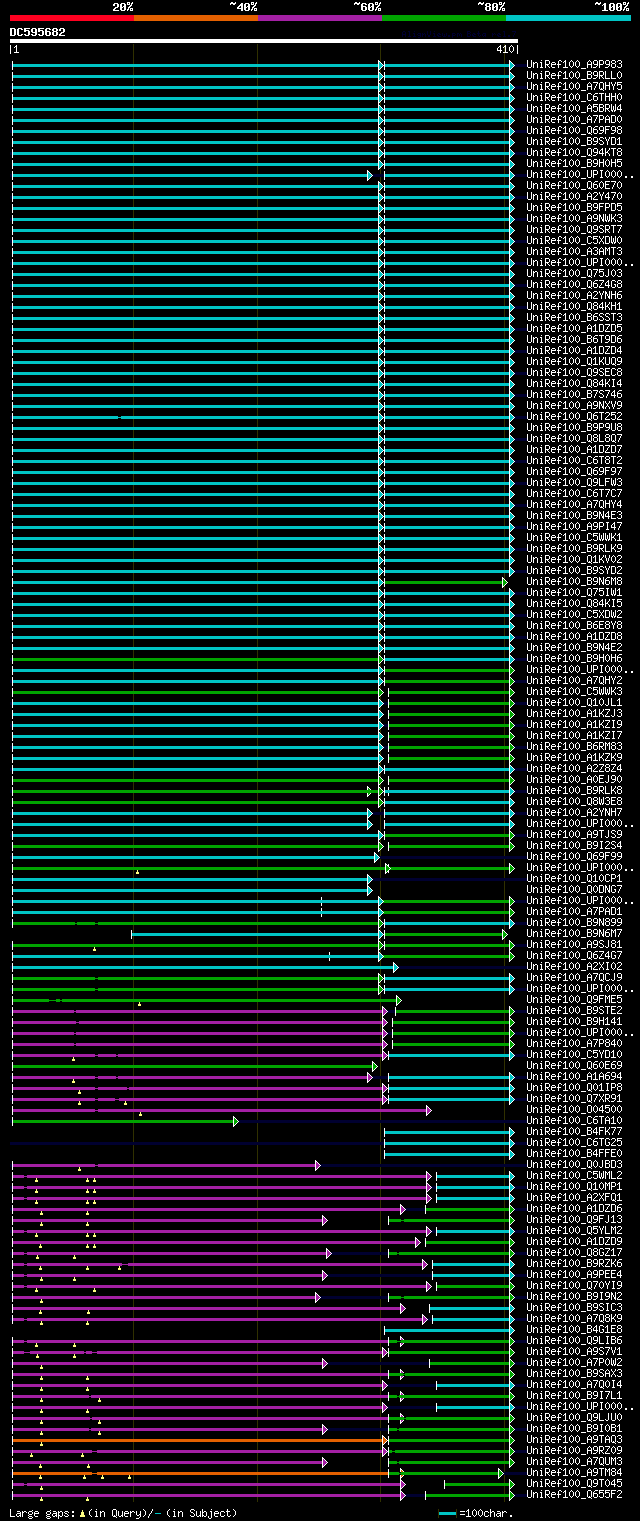
Task: Select the UniRef100_Q75IW1 label
Action: (x=576, y=592)
